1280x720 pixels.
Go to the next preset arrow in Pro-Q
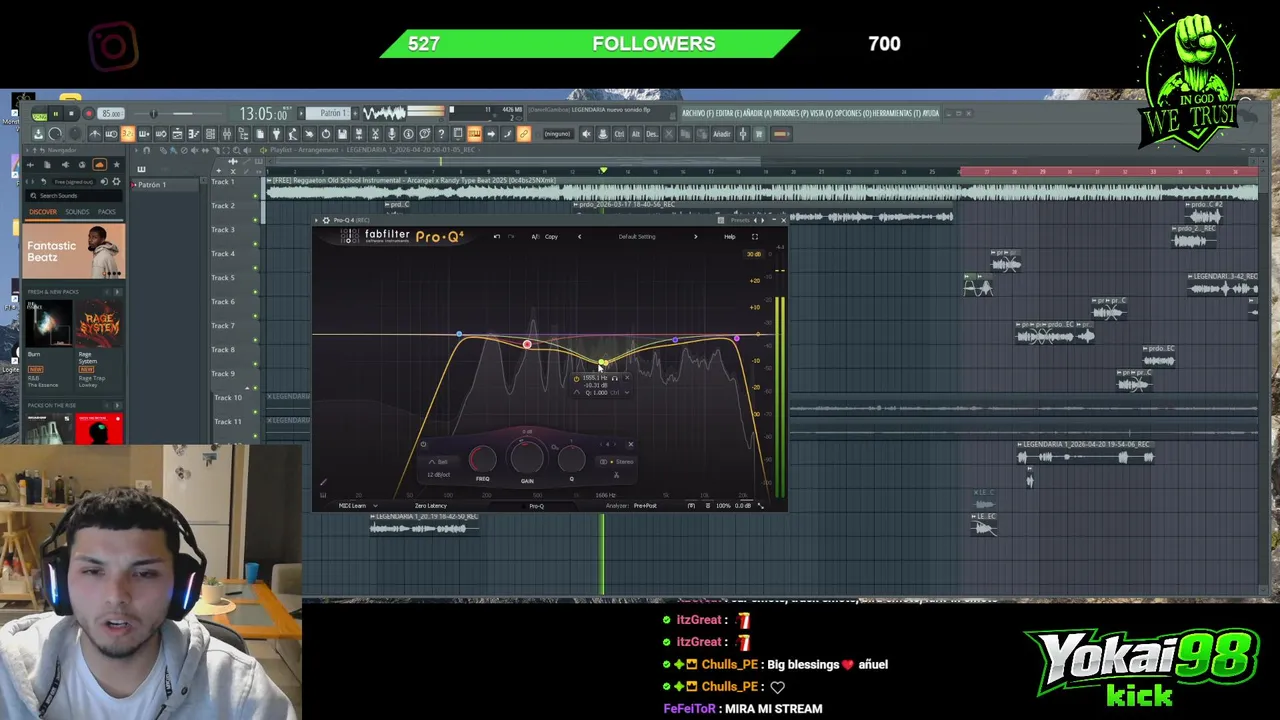pos(695,237)
